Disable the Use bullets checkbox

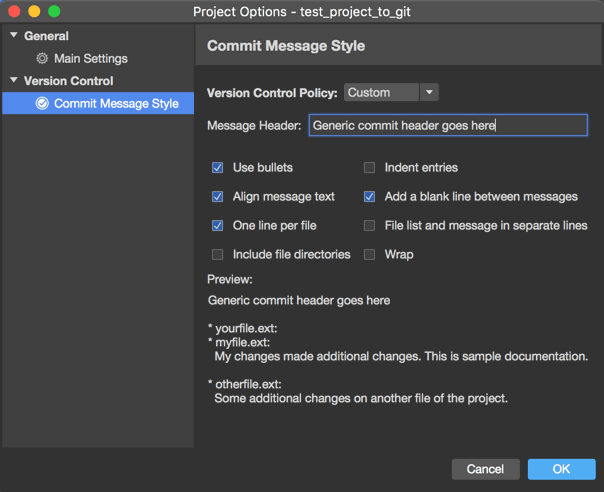218,168
